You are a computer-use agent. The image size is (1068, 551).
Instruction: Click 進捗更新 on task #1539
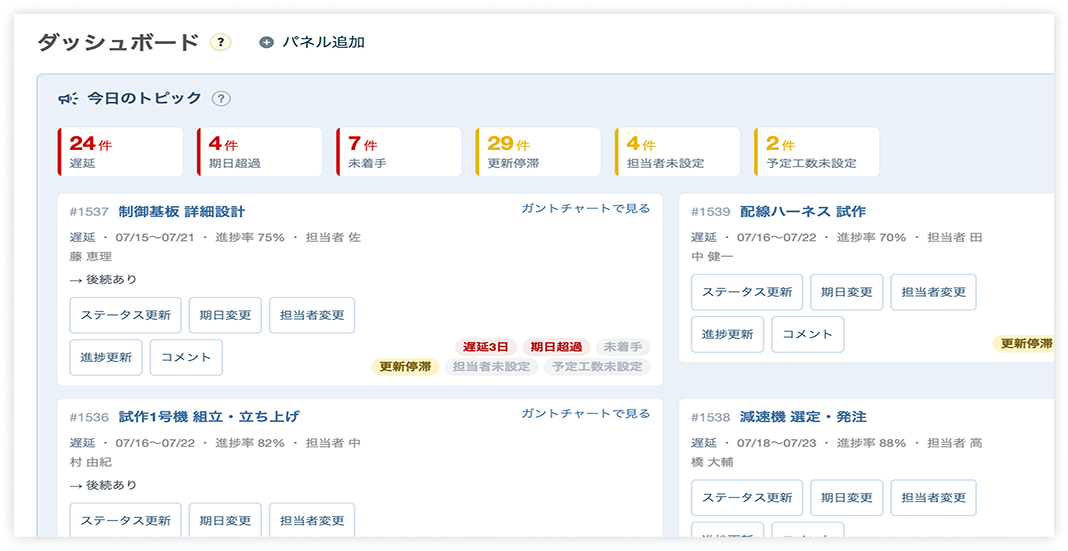coord(727,334)
